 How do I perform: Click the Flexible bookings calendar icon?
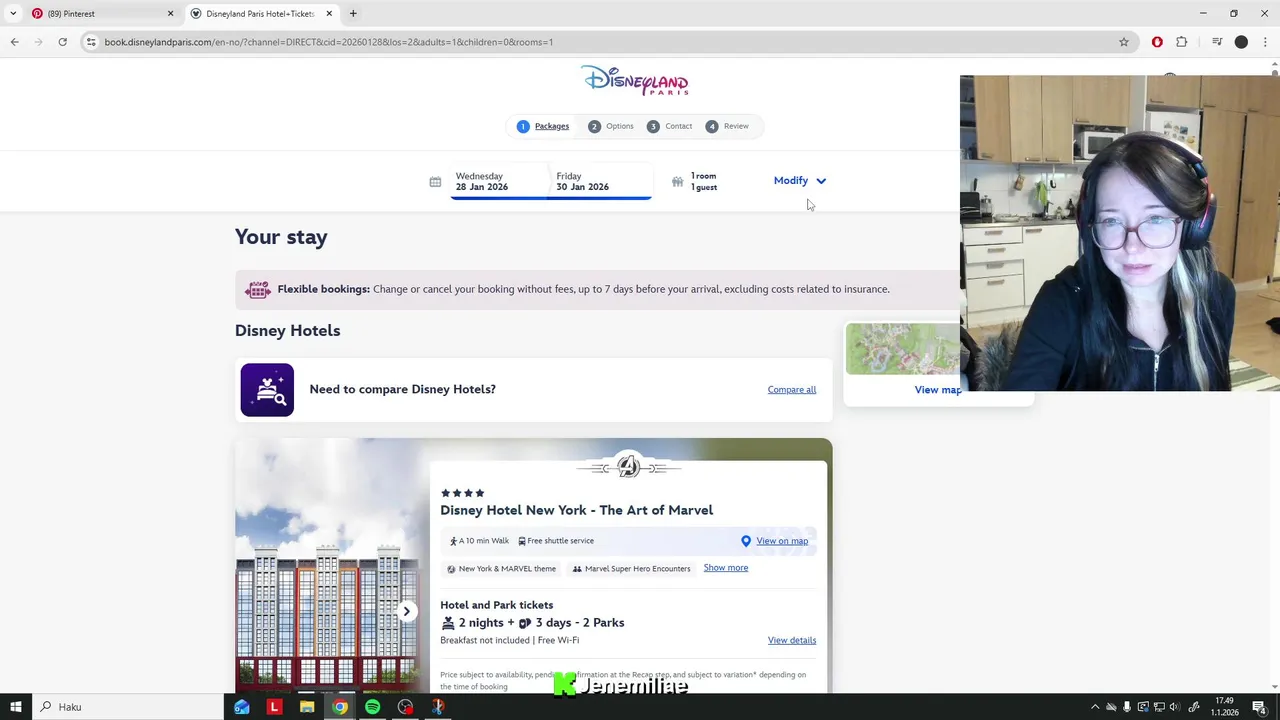258,289
